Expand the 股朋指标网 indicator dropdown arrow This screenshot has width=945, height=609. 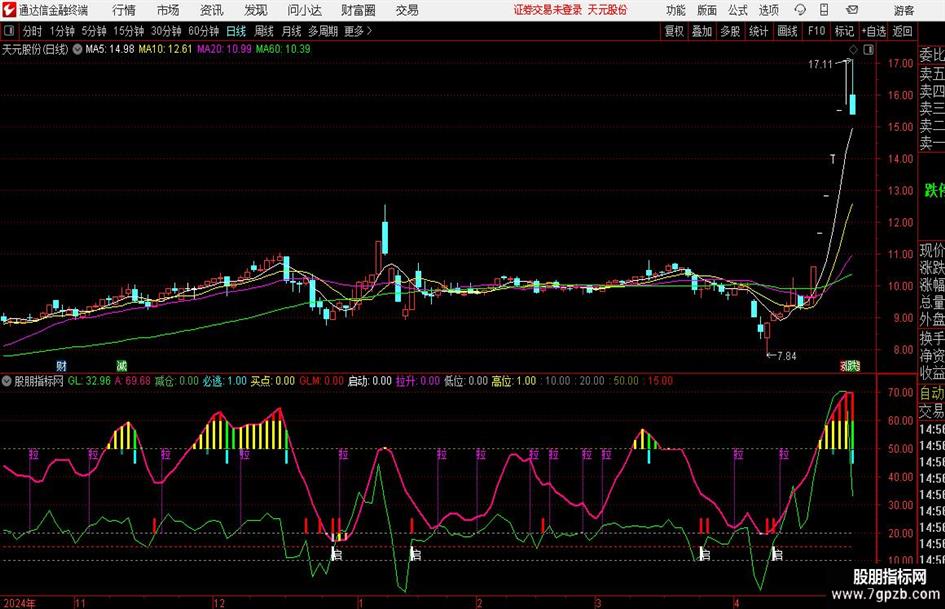click(6, 381)
